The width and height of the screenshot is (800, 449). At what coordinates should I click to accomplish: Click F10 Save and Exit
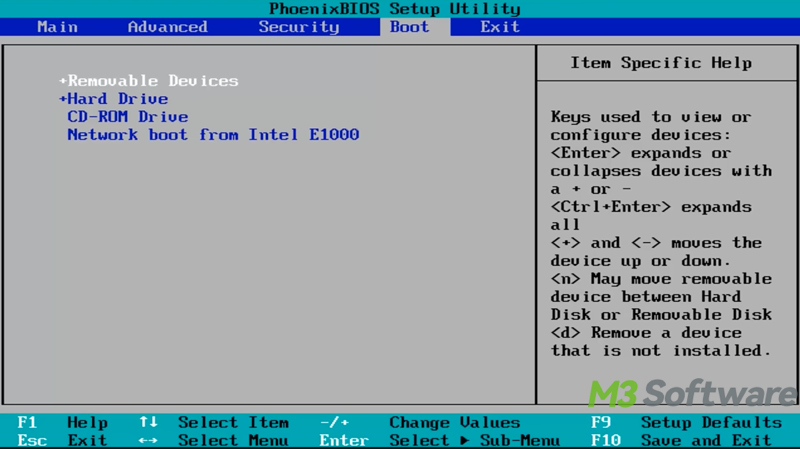686,440
